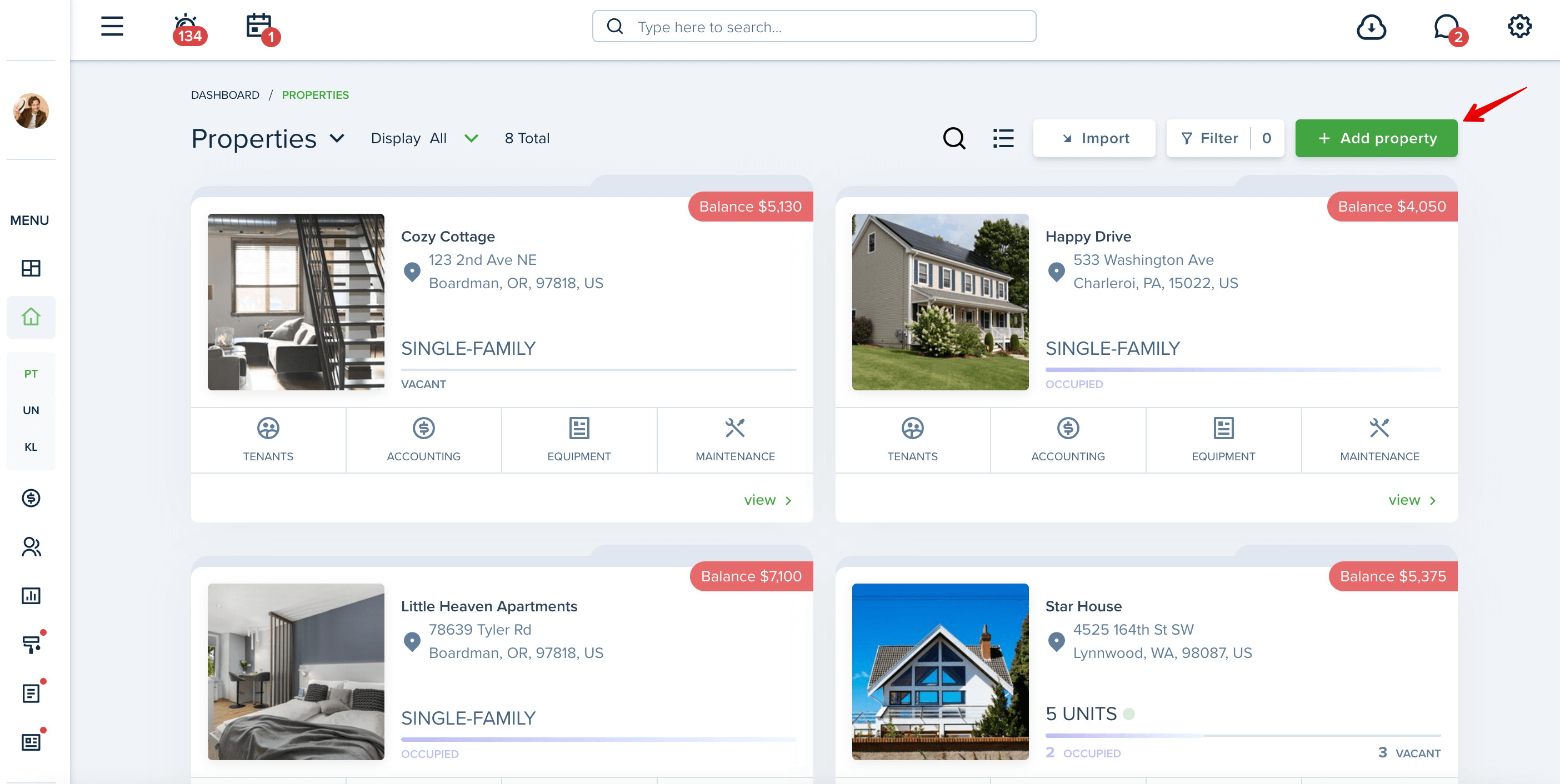Click Balance $7,100 badge

(x=751, y=576)
